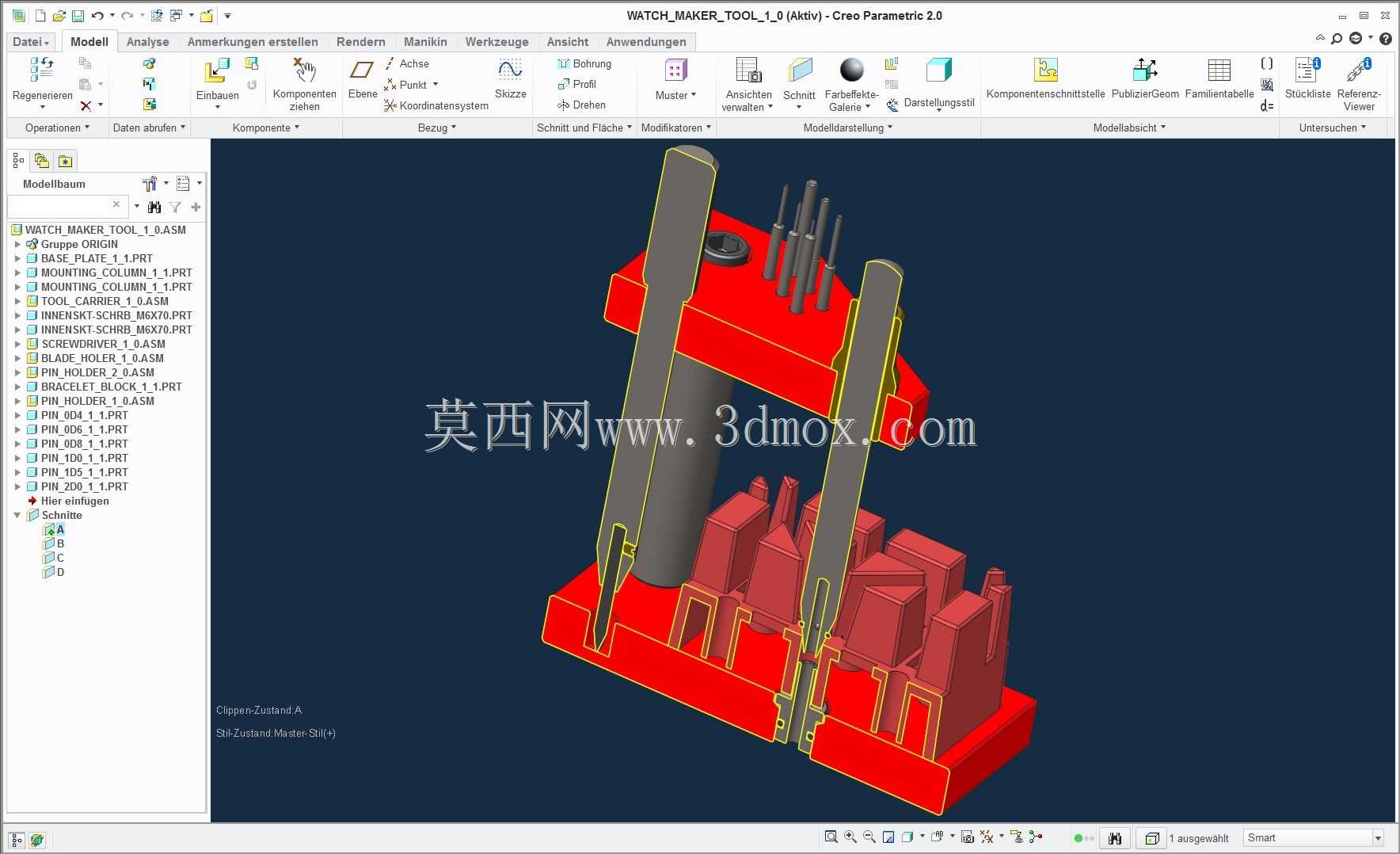
Task: Click the Regenerieren icon
Action: [x=42, y=70]
